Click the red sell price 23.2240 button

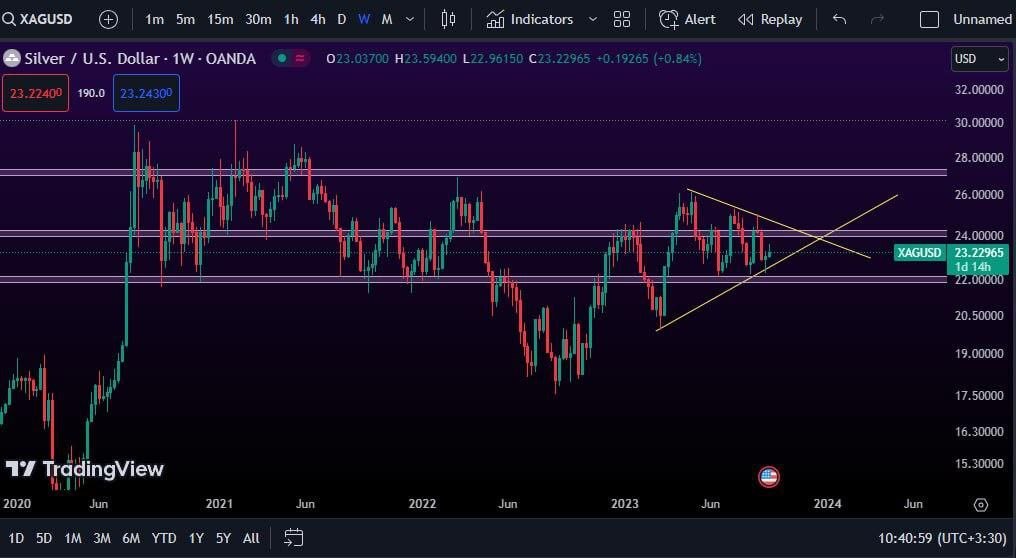[x=35, y=93]
